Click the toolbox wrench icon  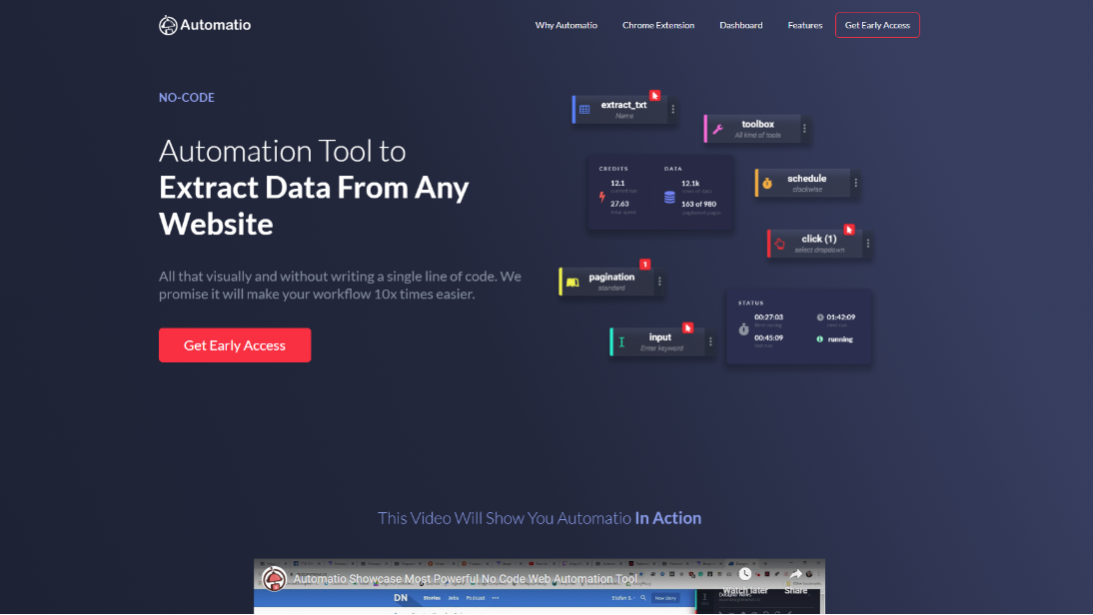point(717,129)
